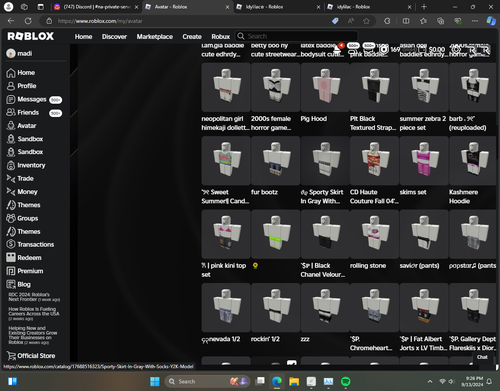Viewport: 500px width, 391px height.
Task: Open Spotify from the Windows taskbar
Action: pyautogui.click(x=346, y=381)
